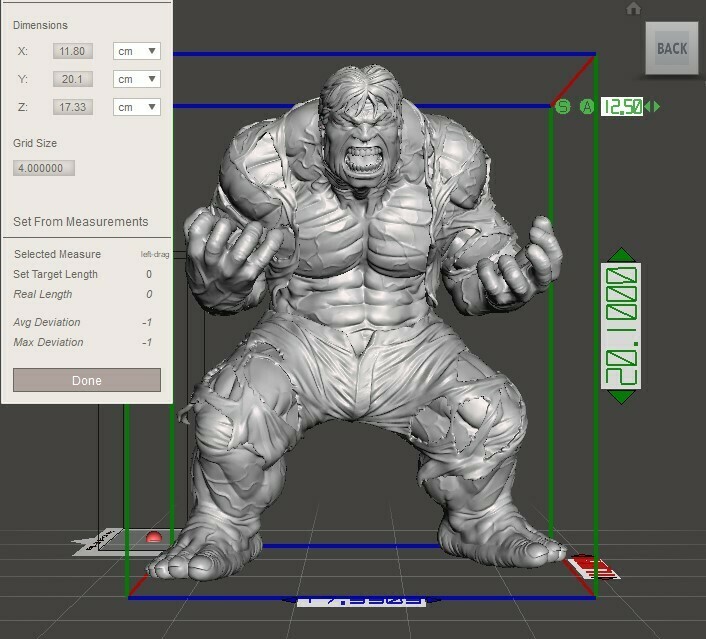Click the green up arrow above 20.1000

(621, 255)
